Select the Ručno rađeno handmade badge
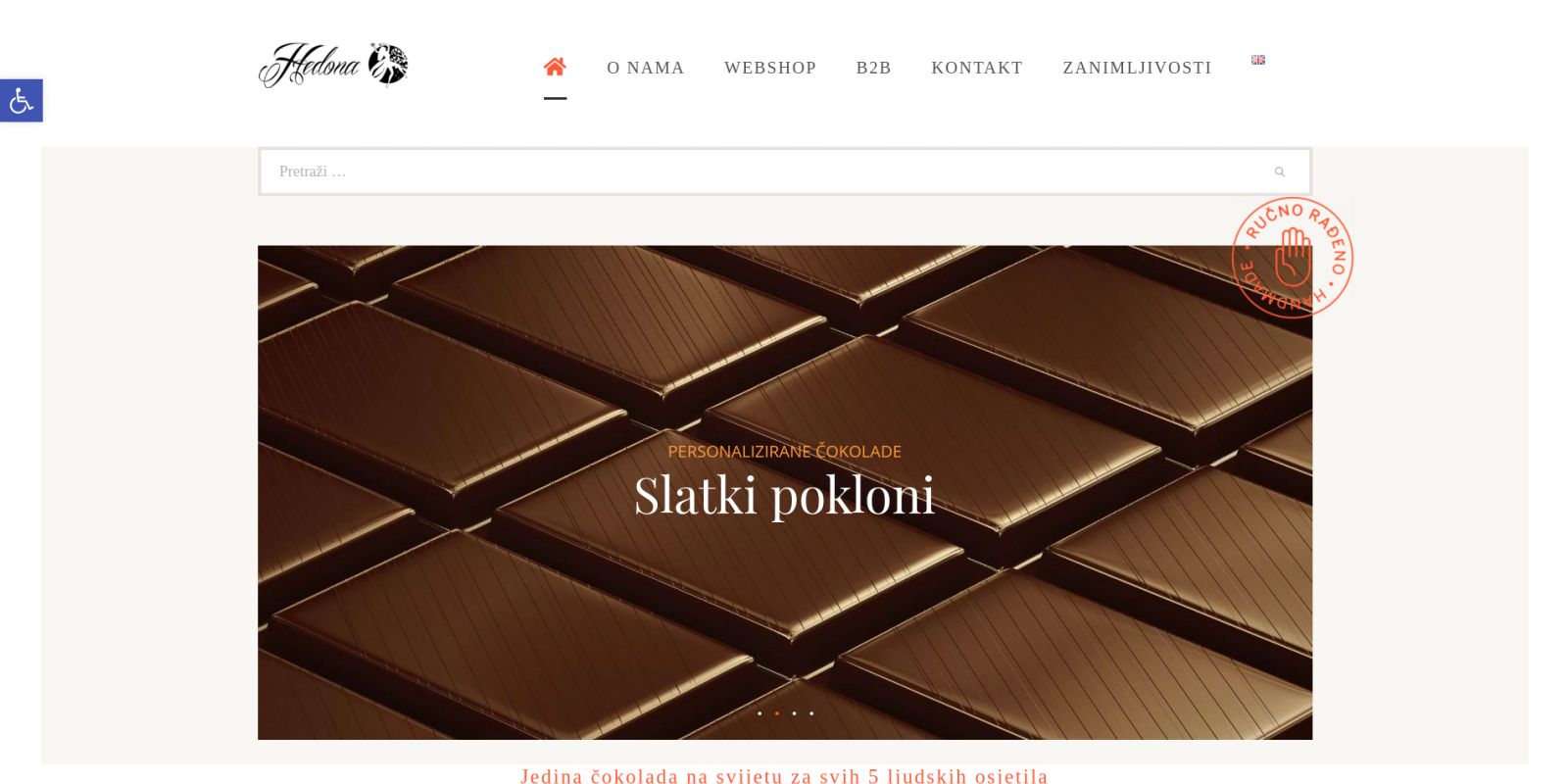This screenshot has height=784, width=1568. coord(1292,258)
